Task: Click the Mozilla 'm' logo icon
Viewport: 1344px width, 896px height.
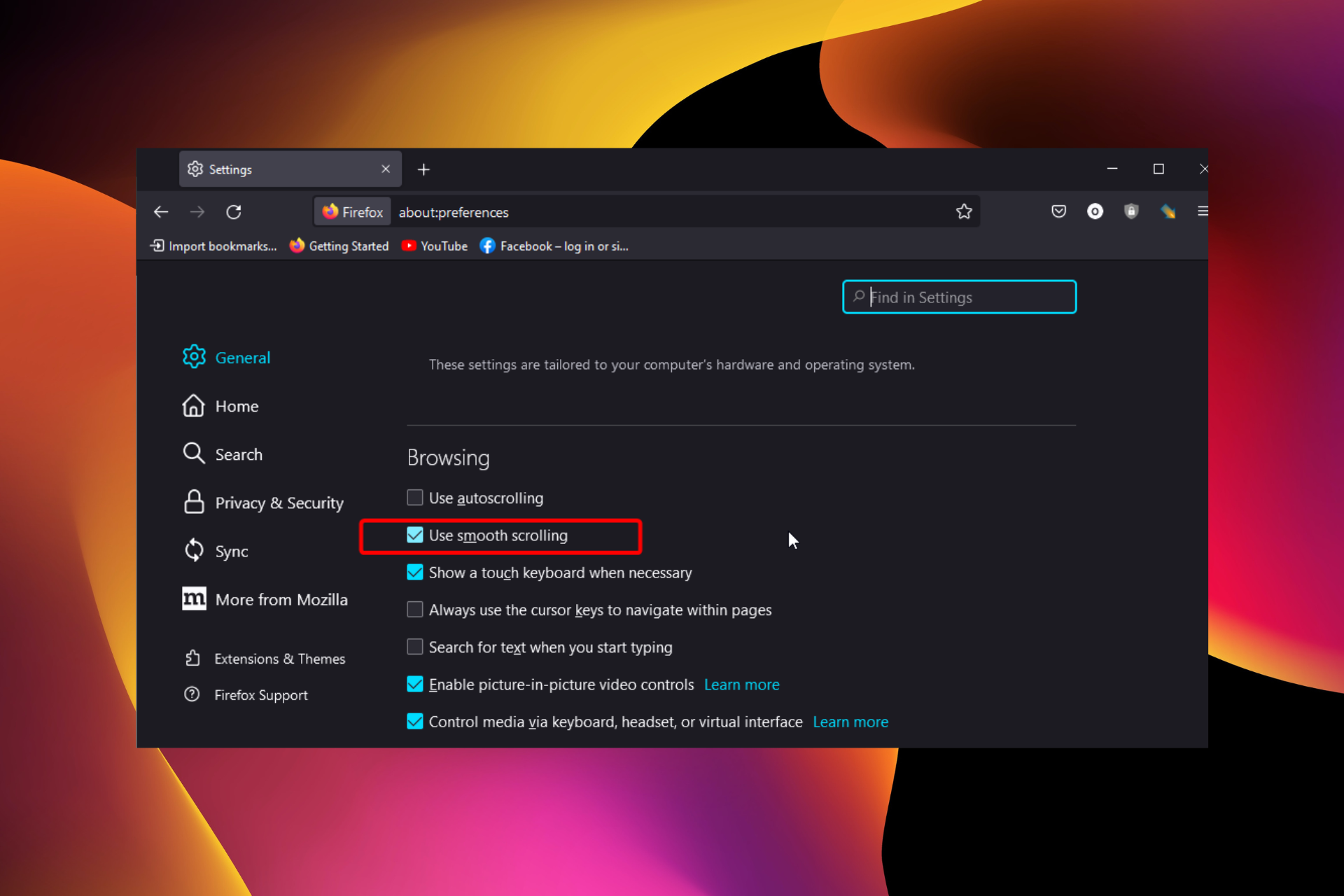Action: click(x=194, y=598)
